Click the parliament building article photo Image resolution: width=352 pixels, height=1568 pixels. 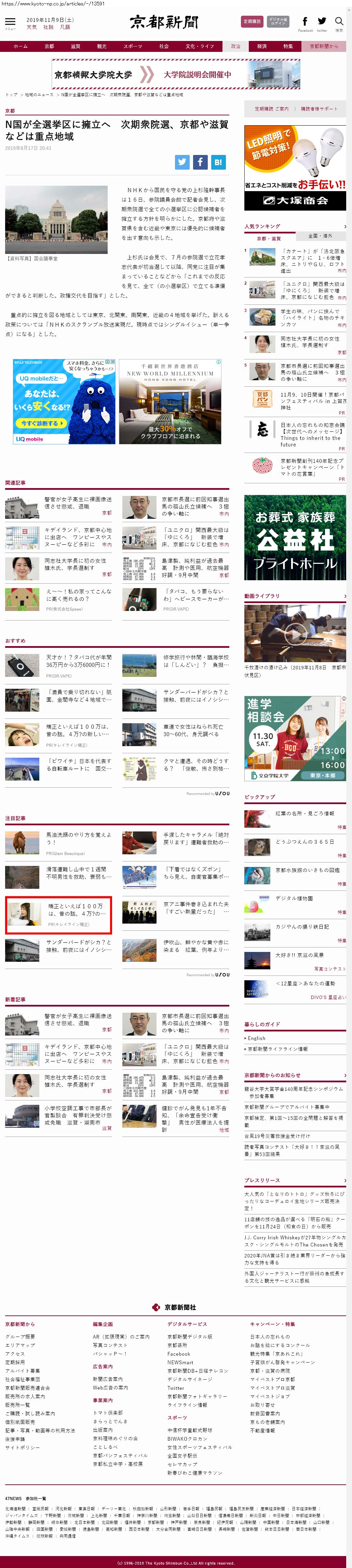click(x=56, y=220)
